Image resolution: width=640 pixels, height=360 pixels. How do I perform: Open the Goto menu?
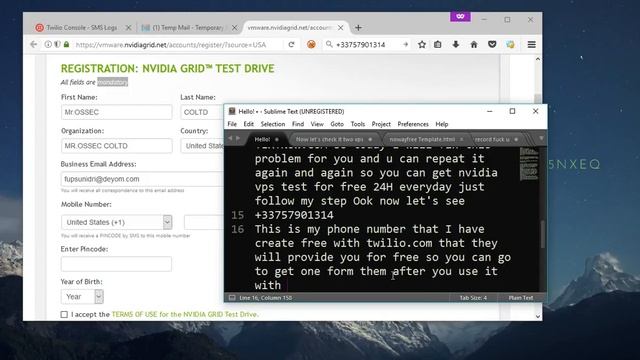click(x=337, y=124)
